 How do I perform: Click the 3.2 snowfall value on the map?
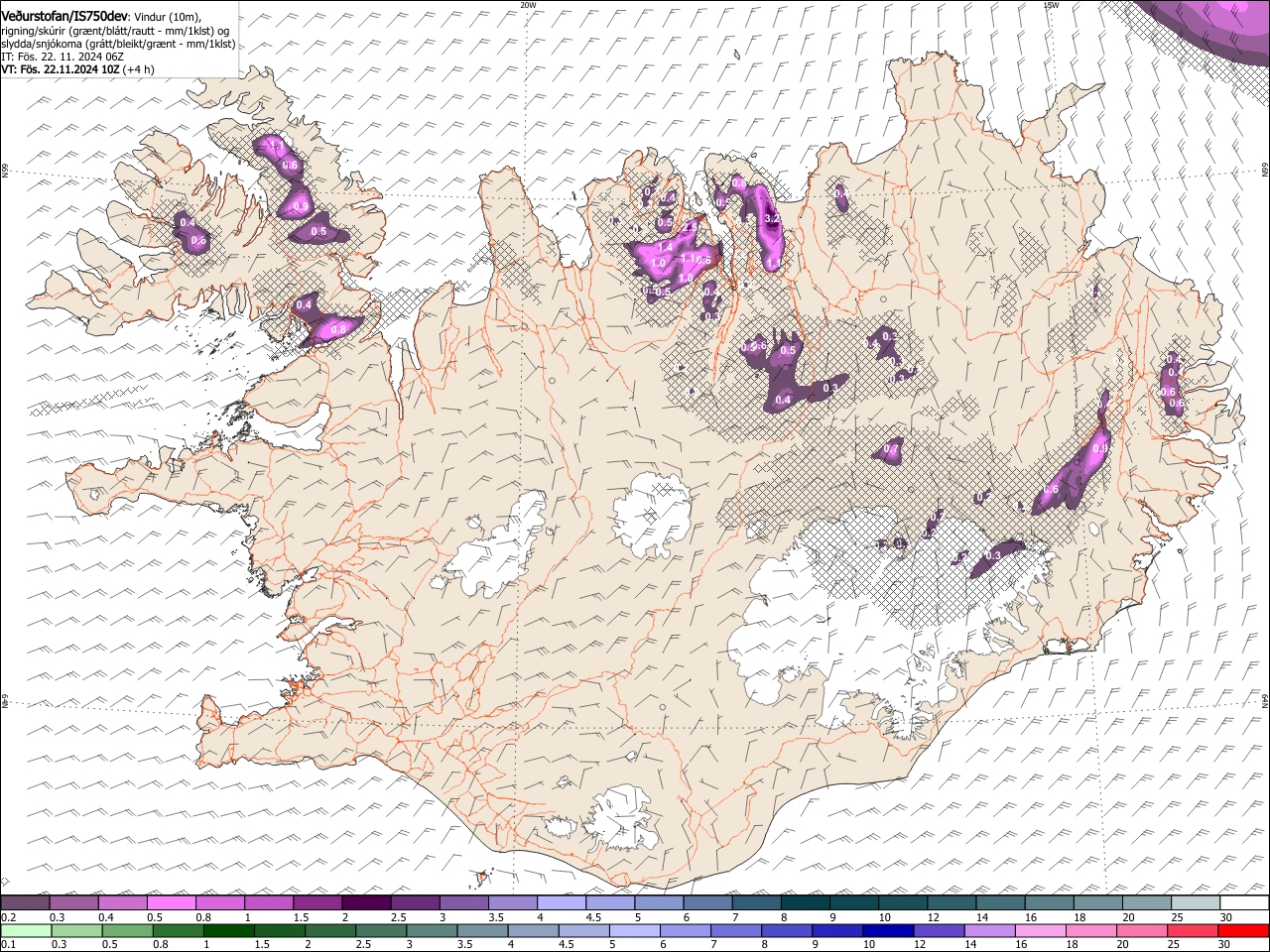coord(773,219)
